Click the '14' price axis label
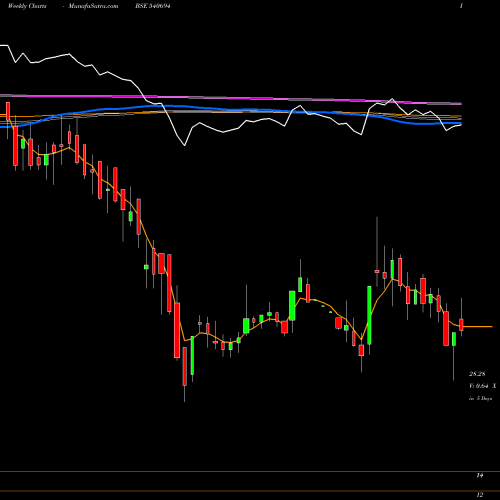The image size is (500, 500). pyautogui.click(x=479, y=476)
